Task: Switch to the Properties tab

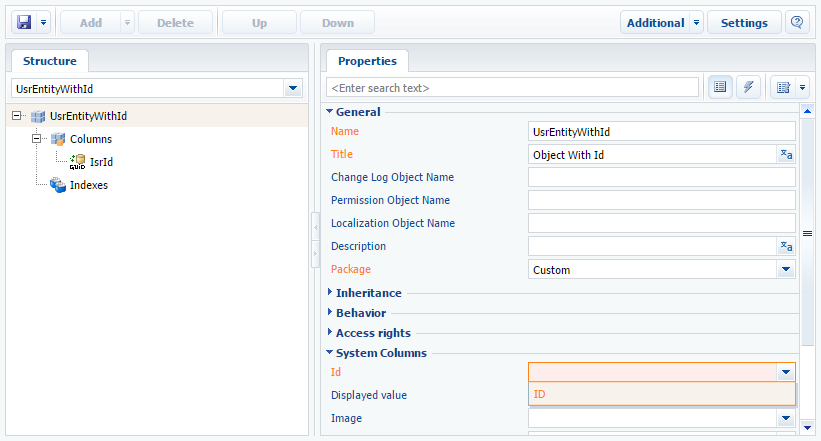Action: (368, 61)
